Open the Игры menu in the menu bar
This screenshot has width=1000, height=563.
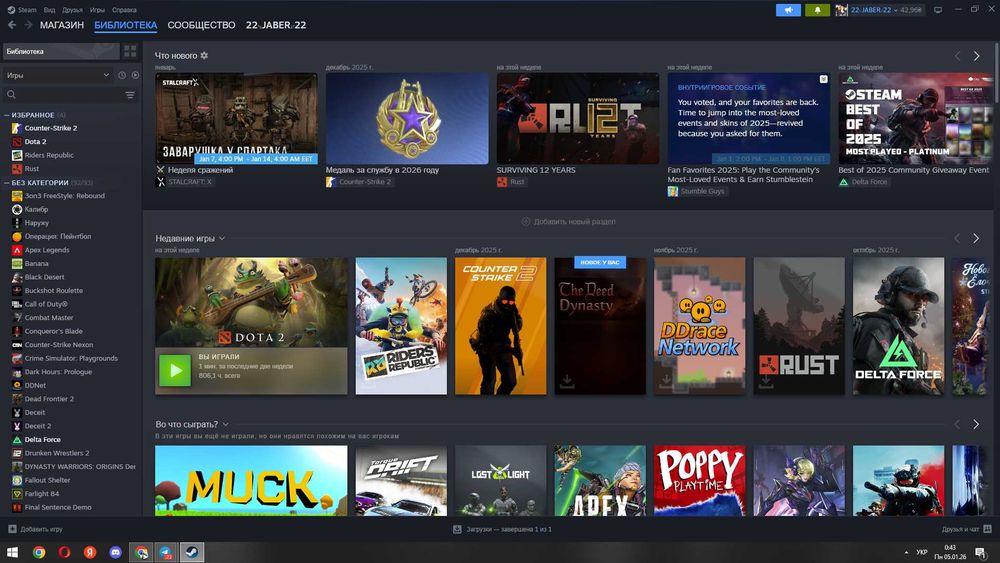[x=97, y=10]
